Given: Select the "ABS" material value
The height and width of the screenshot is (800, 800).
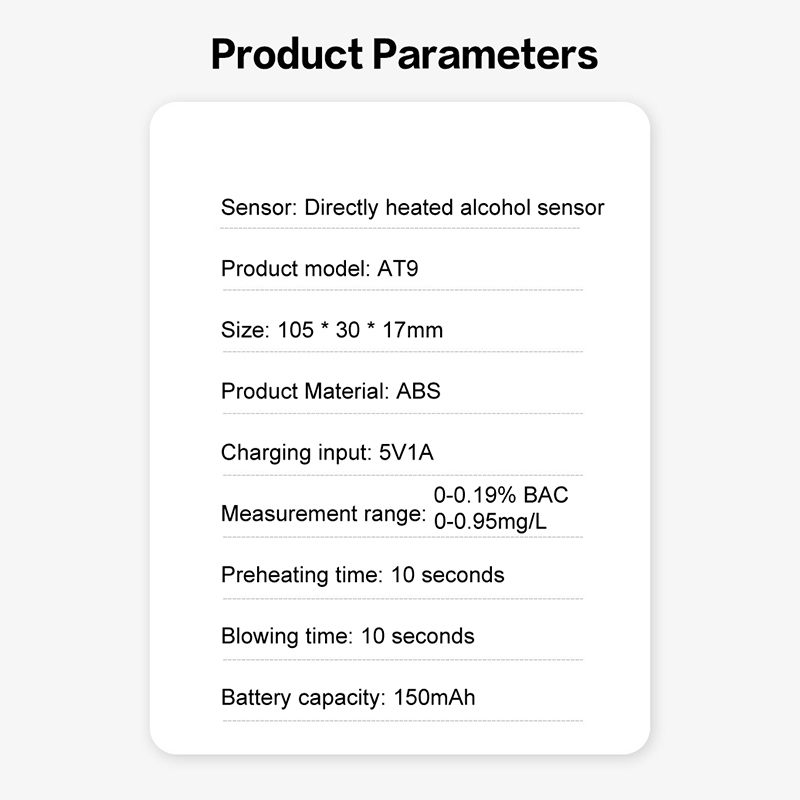Looking at the screenshot, I should coord(418,391).
